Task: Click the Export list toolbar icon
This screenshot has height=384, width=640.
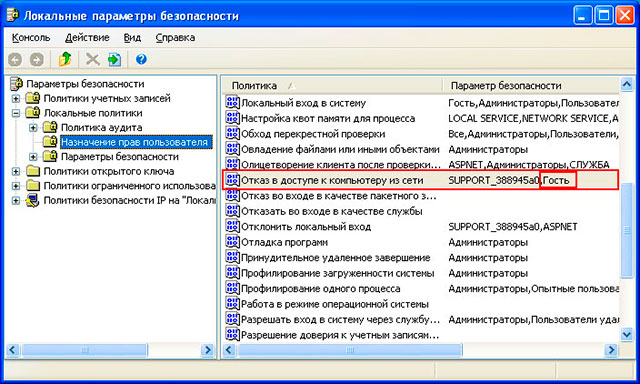Action: 114,60
